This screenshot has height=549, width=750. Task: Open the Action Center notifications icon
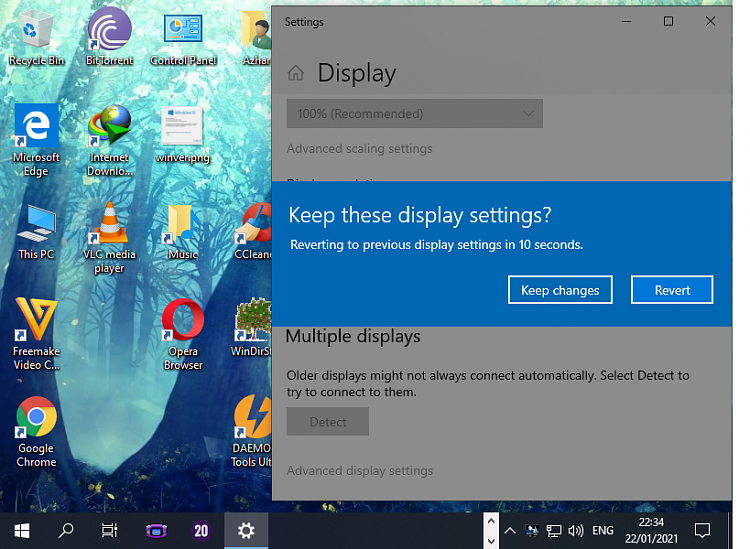[703, 530]
